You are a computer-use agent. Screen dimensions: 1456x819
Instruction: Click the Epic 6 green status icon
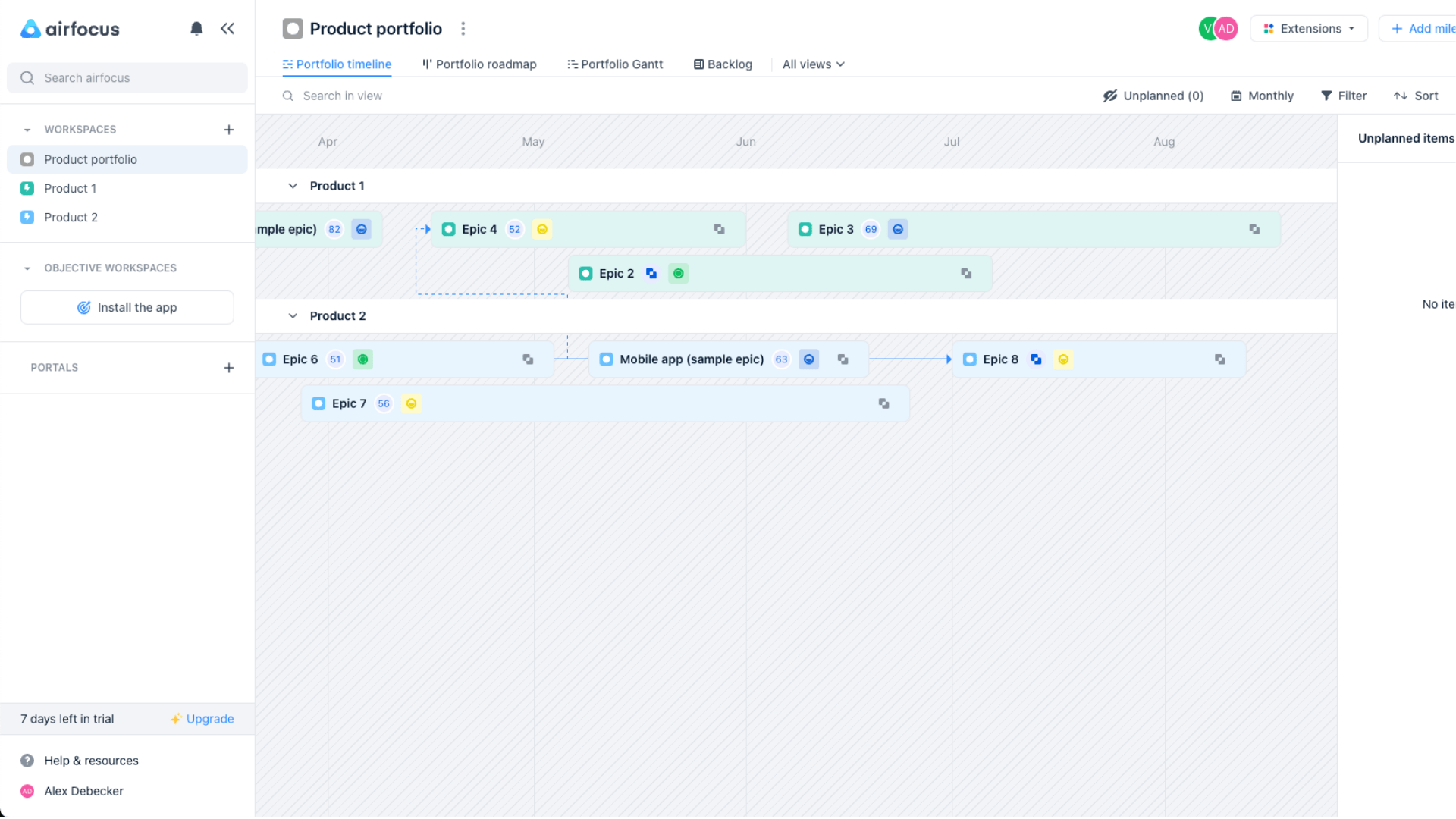pyautogui.click(x=363, y=359)
